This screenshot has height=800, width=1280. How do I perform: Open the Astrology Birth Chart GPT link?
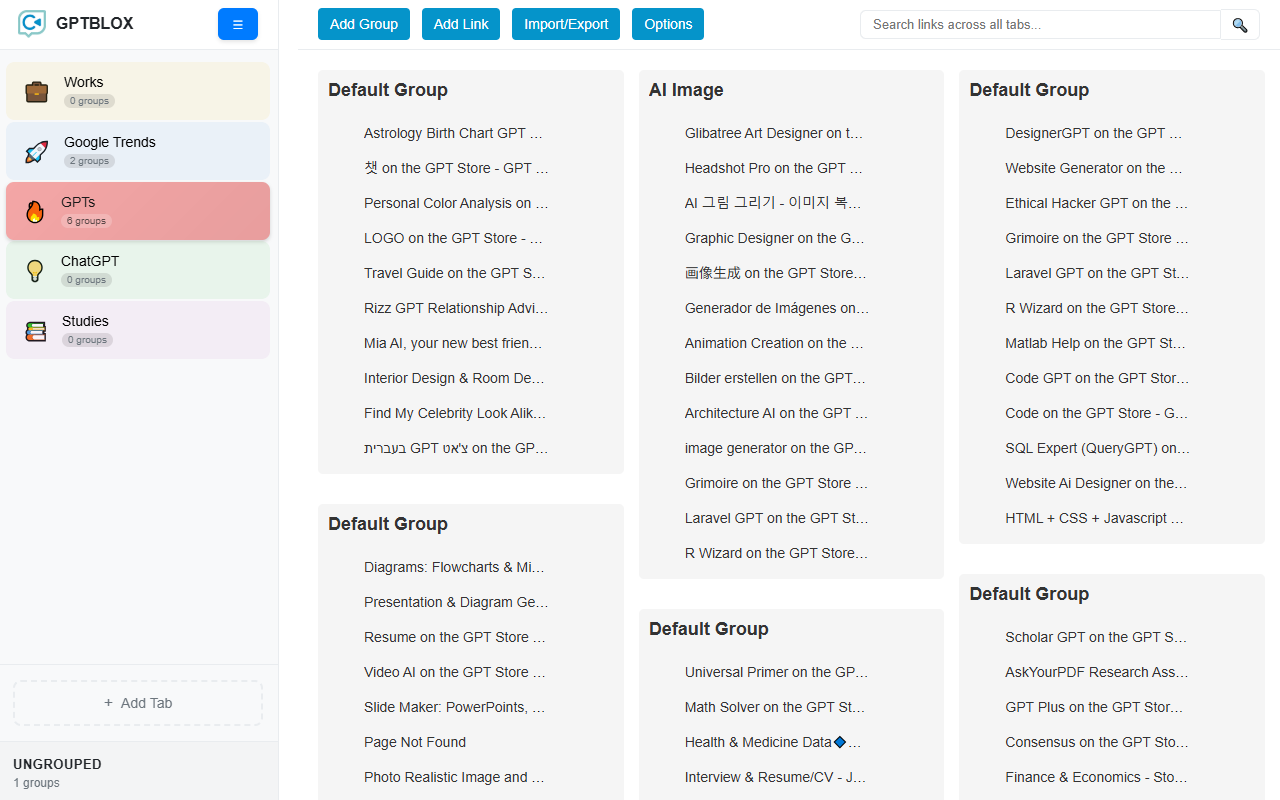pos(453,133)
